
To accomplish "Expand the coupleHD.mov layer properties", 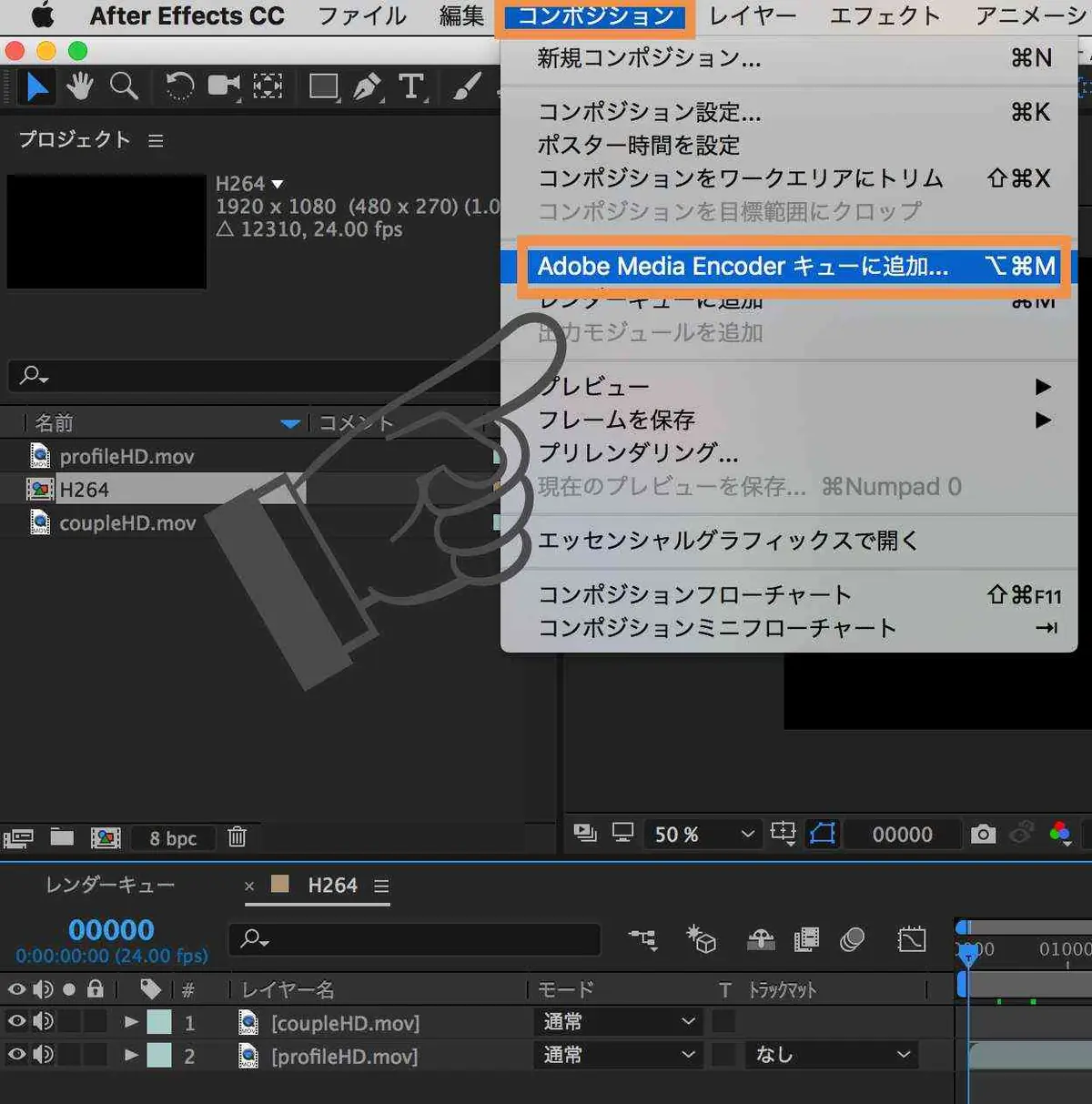I will click(131, 1022).
